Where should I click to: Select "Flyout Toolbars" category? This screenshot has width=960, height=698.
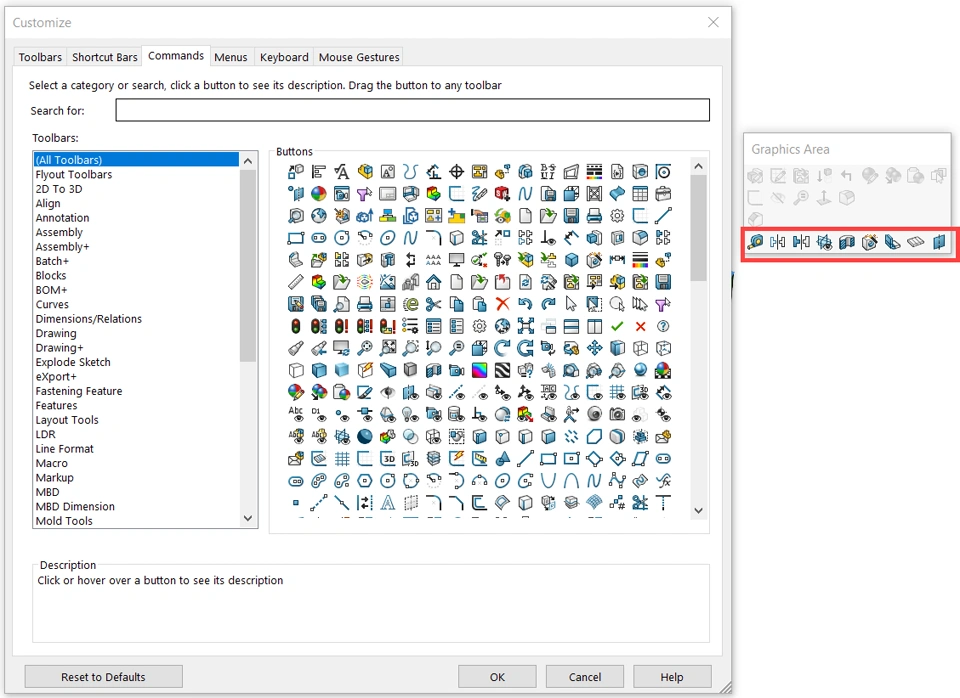click(74, 174)
